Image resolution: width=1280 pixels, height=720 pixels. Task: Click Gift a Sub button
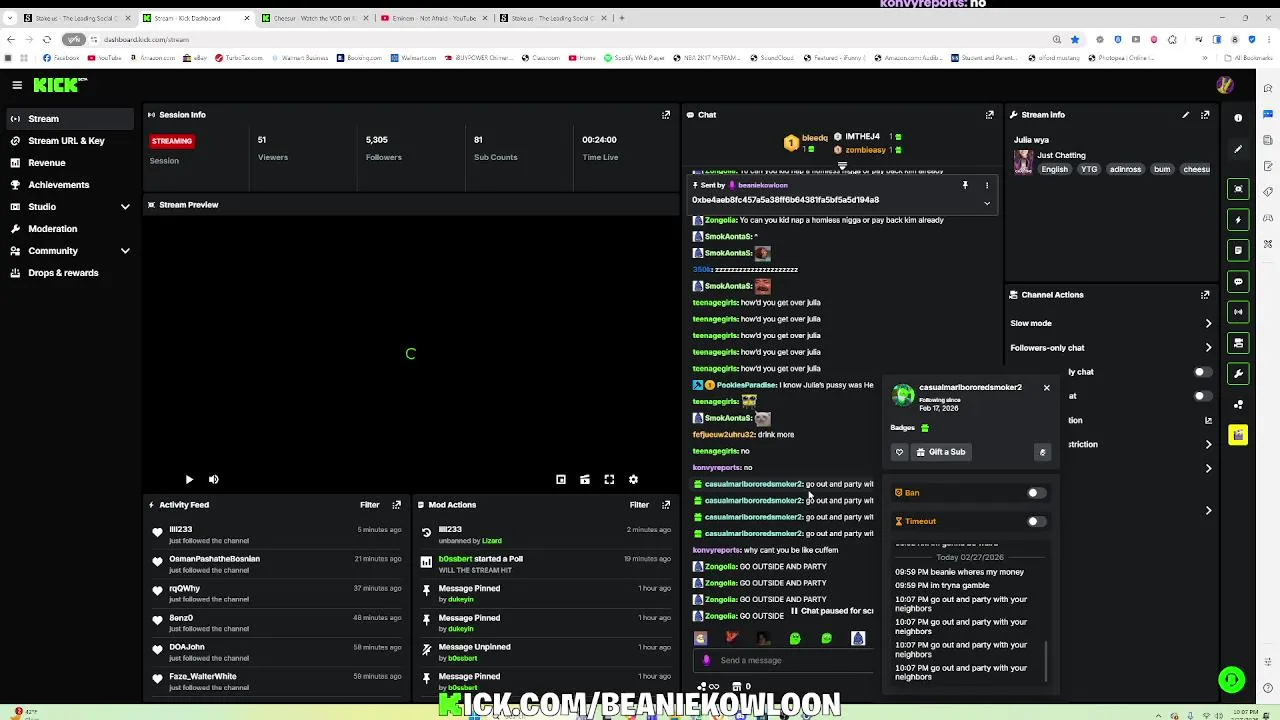[x=941, y=452]
